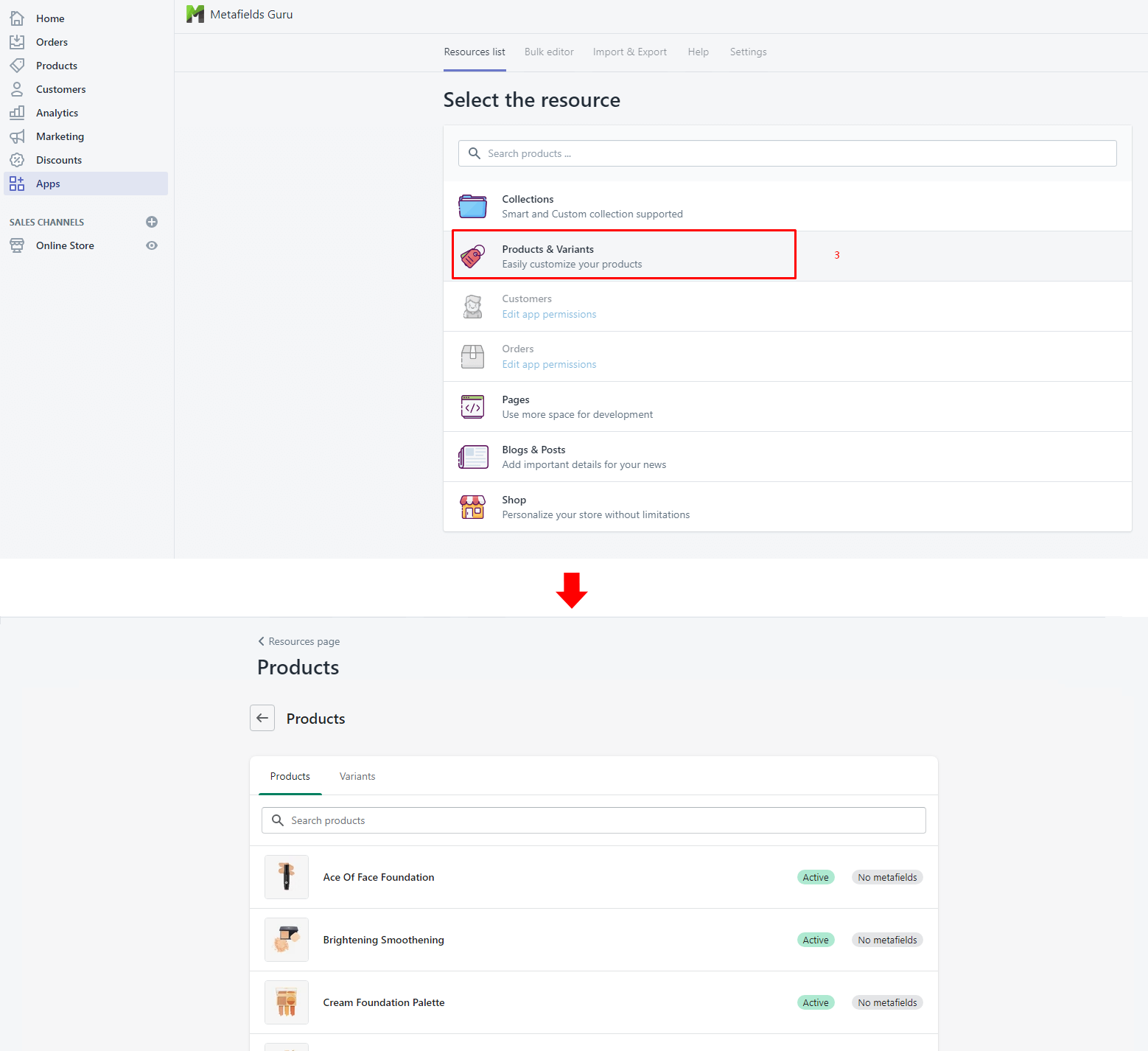
Task: Click the Metafields Guru logo icon
Action: [x=195, y=14]
